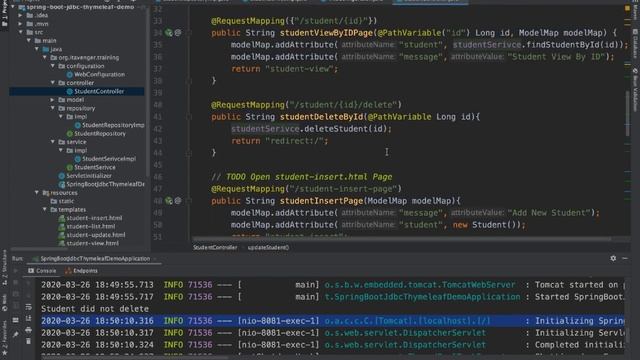Collapse the repository package

pyautogui.click(x=53, y=108)
